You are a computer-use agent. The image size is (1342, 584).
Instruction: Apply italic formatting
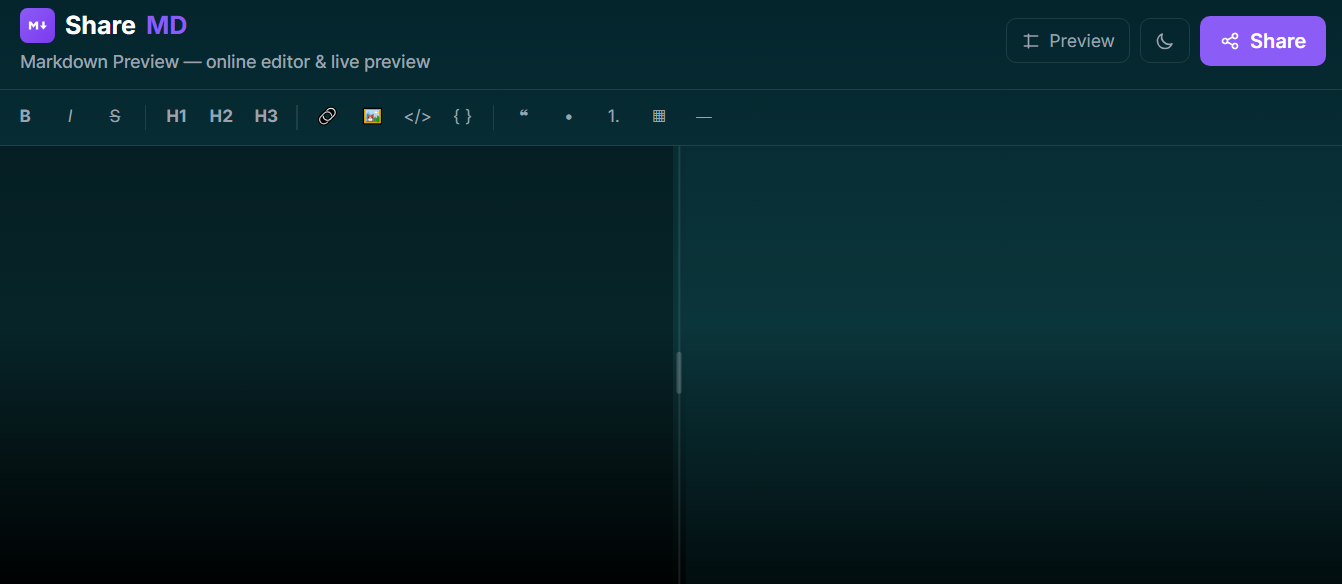tap(70, 116)
